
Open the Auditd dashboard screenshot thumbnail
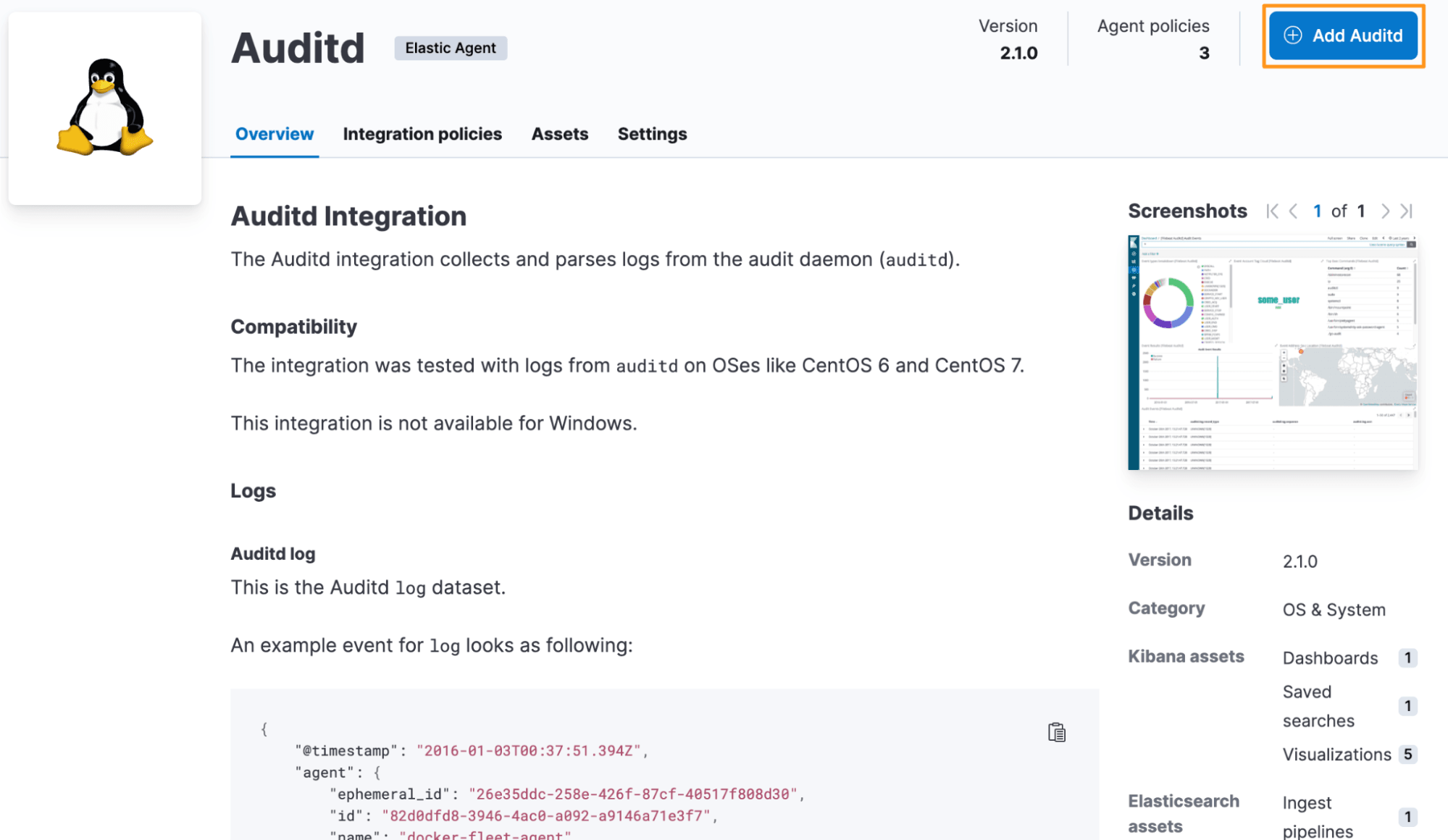click(1273, 353)
